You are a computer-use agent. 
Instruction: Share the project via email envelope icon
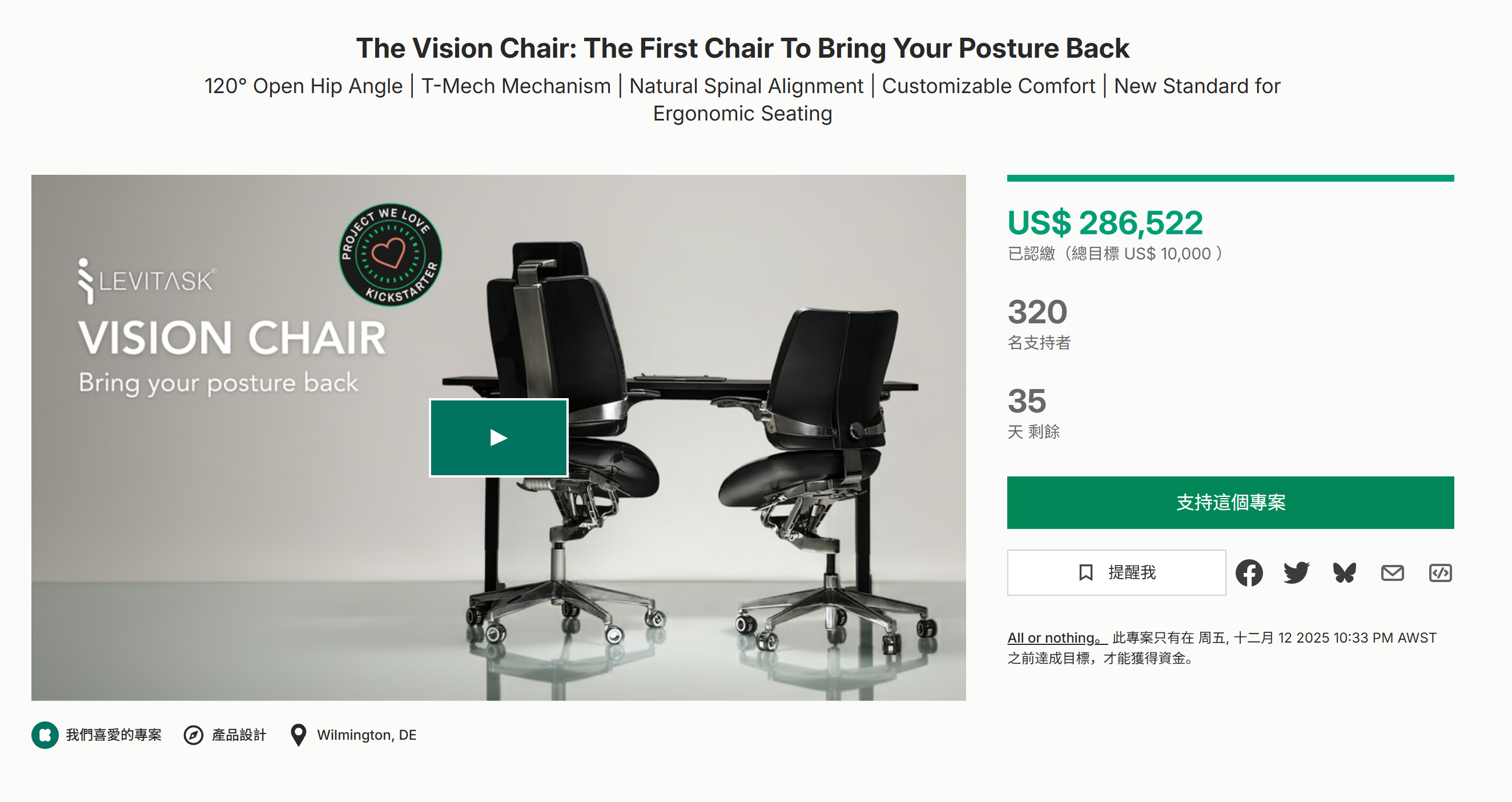point(1392,572)
